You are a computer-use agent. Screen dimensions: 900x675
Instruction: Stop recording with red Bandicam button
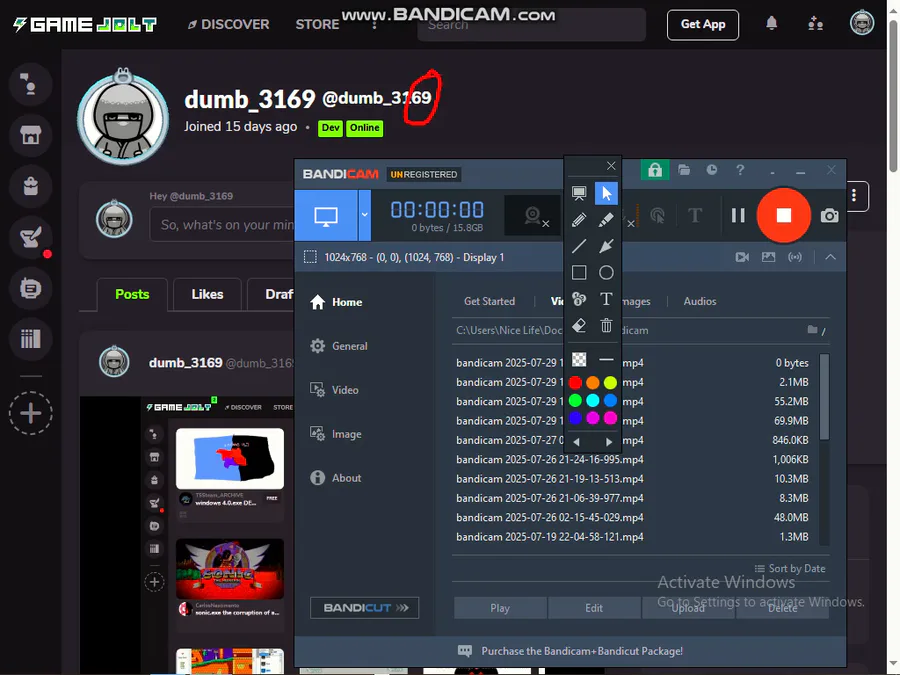pyautogui.click(x=783, y=215)
